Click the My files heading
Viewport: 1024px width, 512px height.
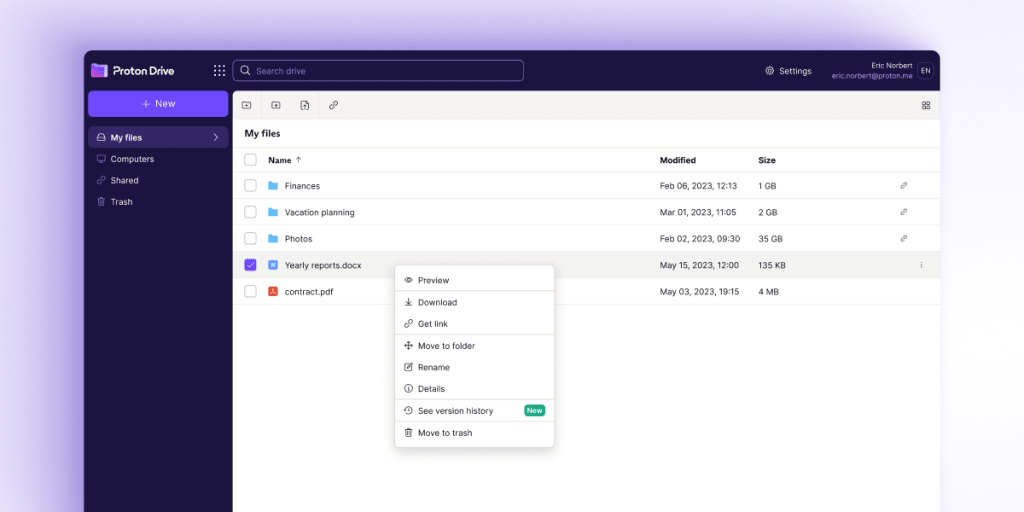pyautogui.click(x=263, y=133)
